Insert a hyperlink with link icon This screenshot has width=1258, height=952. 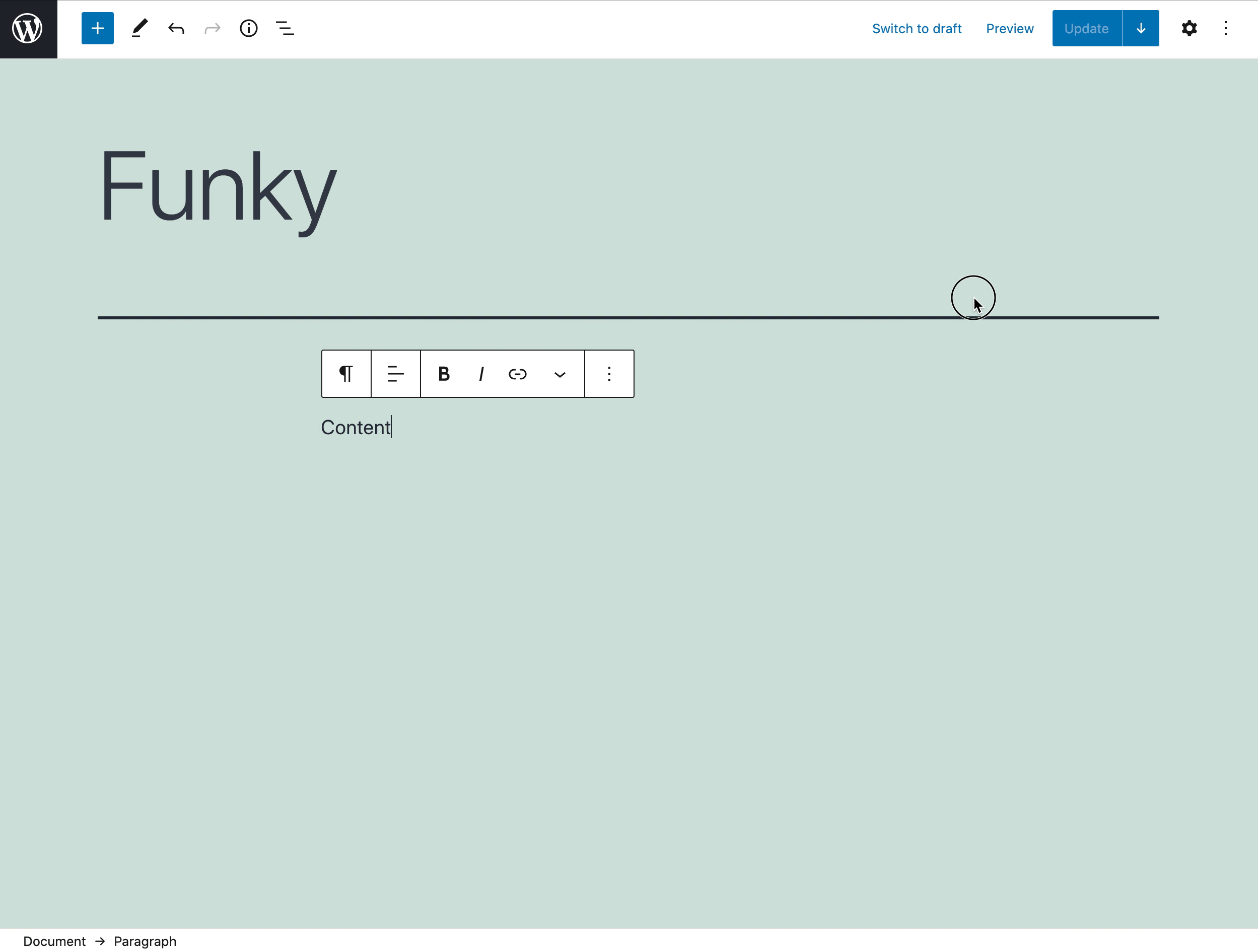pos(517,373)
